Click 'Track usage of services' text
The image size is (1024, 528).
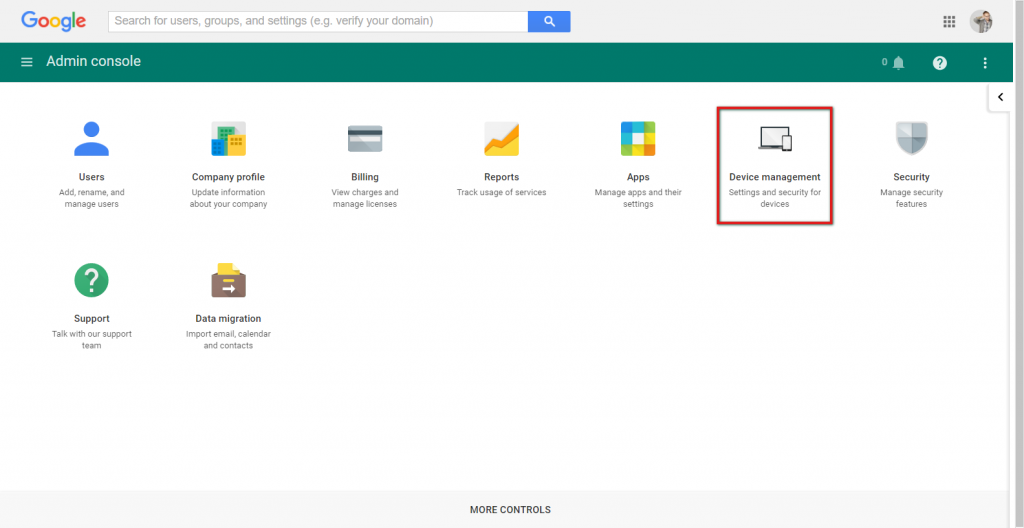point(502,193)
